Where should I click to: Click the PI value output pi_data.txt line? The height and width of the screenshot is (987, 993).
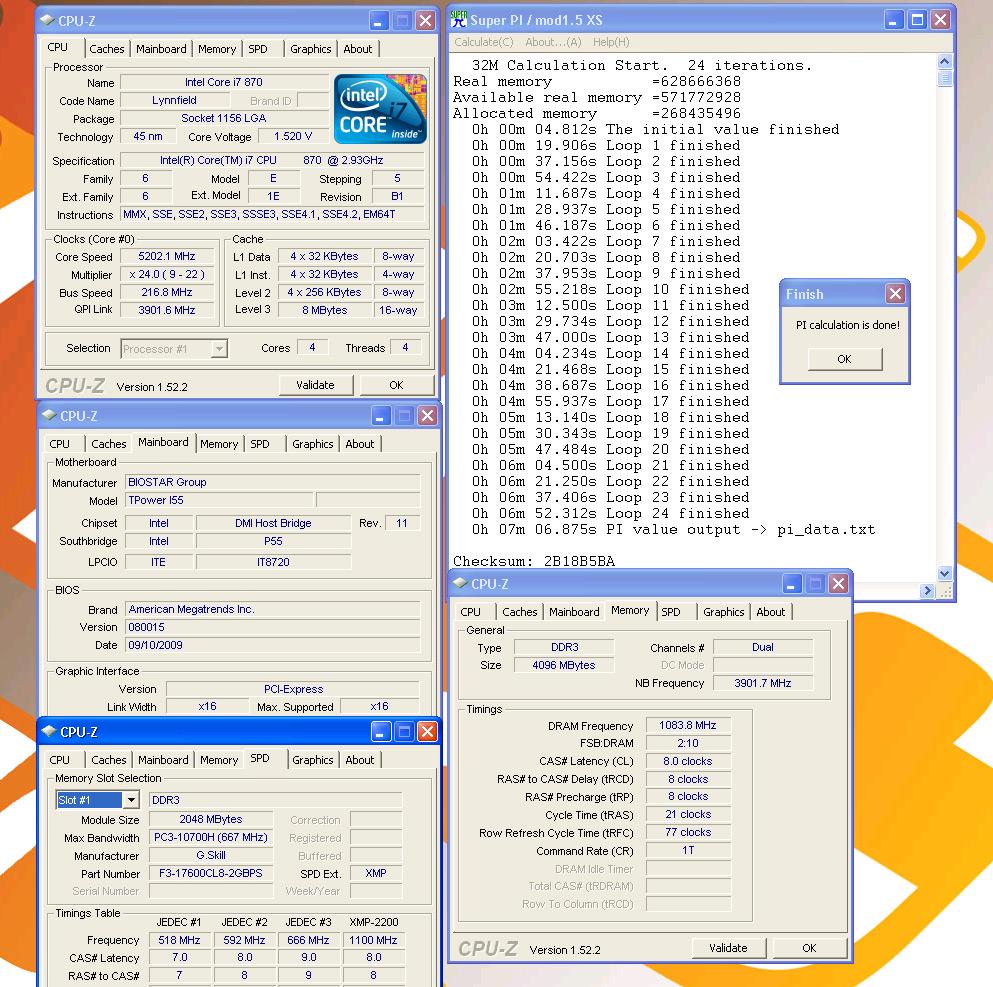[673, 529]
